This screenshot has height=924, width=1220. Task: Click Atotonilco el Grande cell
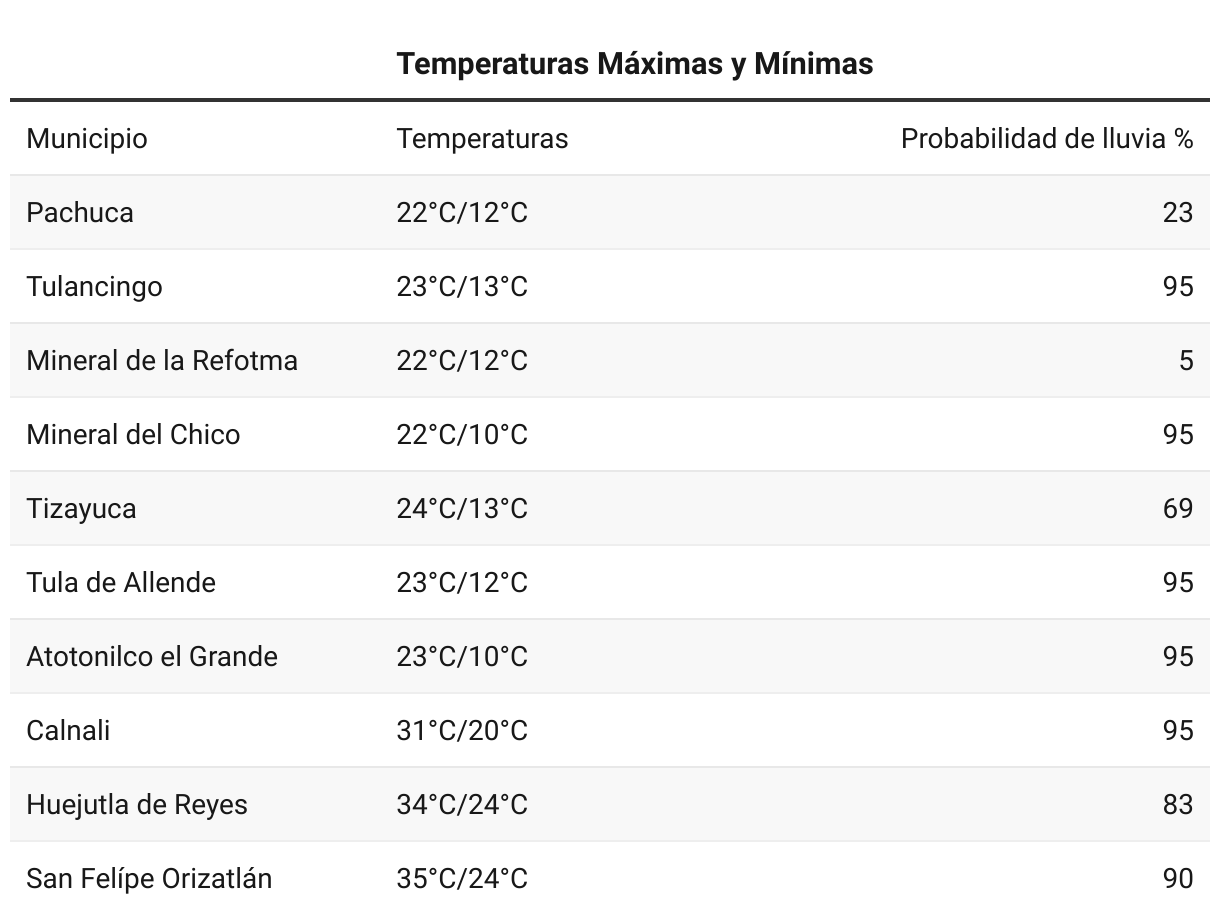tap(152, 657)
